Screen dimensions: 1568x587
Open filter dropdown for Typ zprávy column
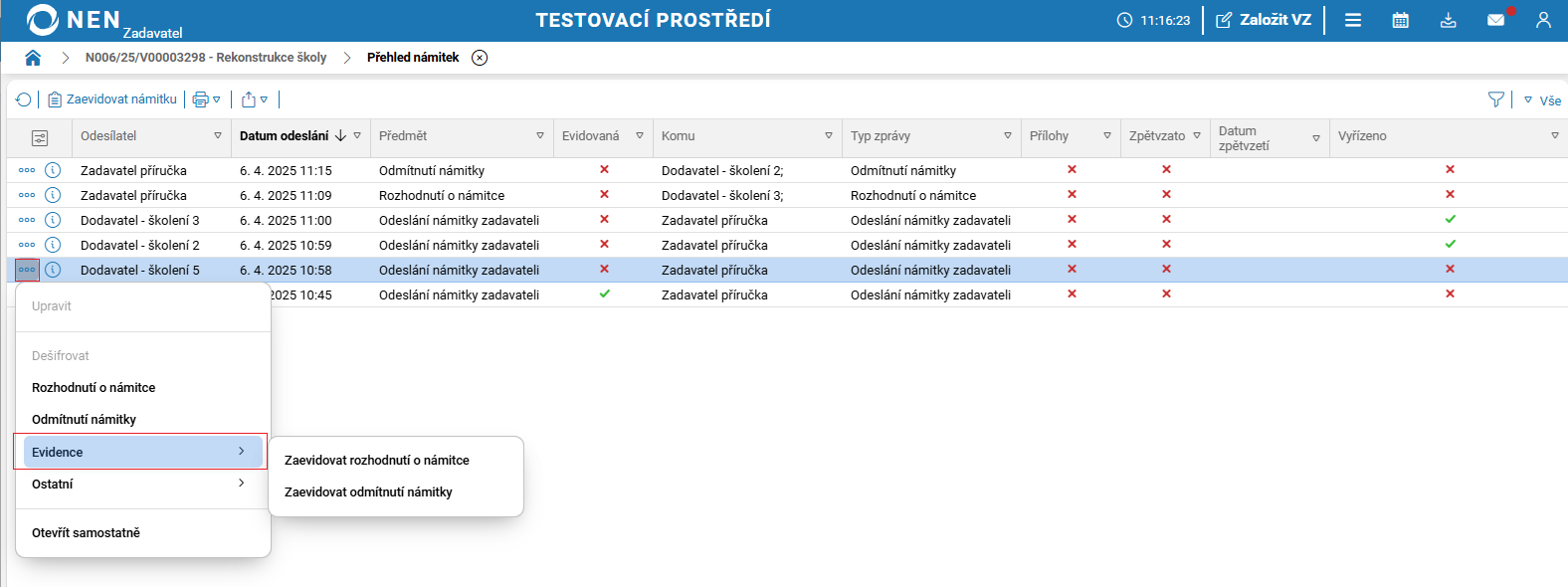coord(1008,136)
